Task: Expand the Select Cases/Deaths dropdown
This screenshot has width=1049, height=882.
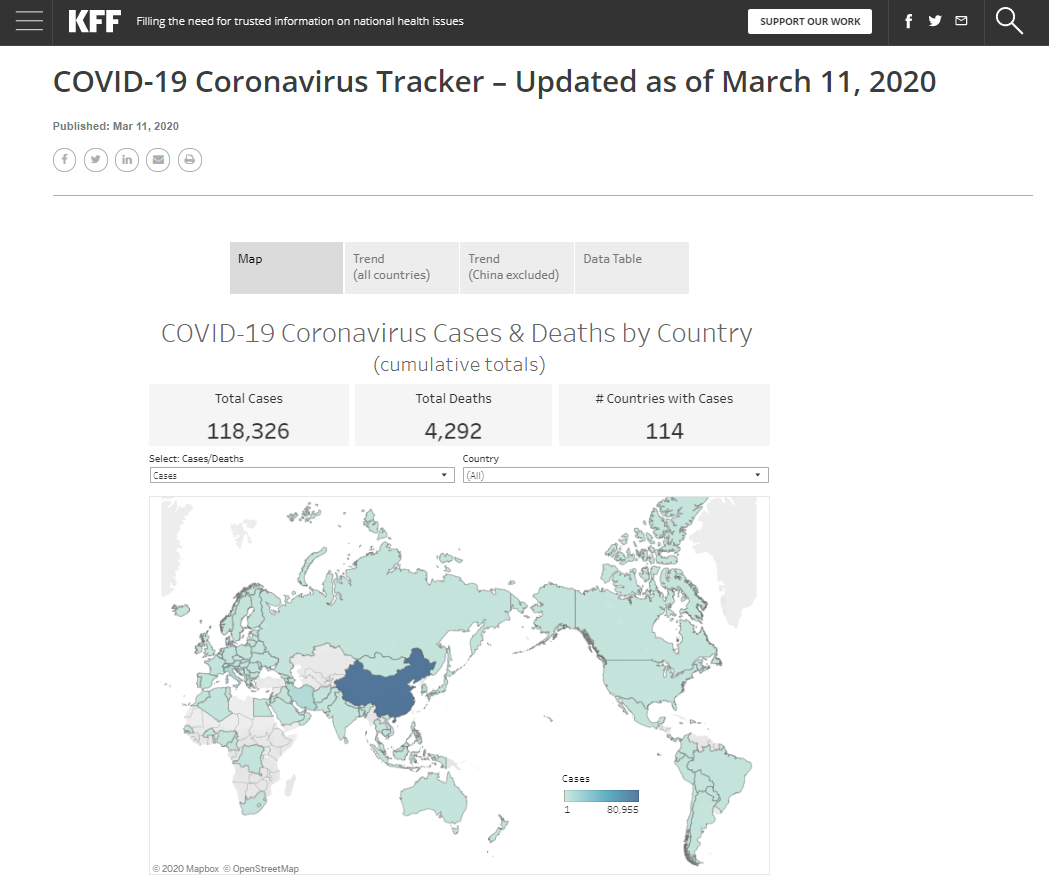Action: pyautogui.click(x=301, y=476)
